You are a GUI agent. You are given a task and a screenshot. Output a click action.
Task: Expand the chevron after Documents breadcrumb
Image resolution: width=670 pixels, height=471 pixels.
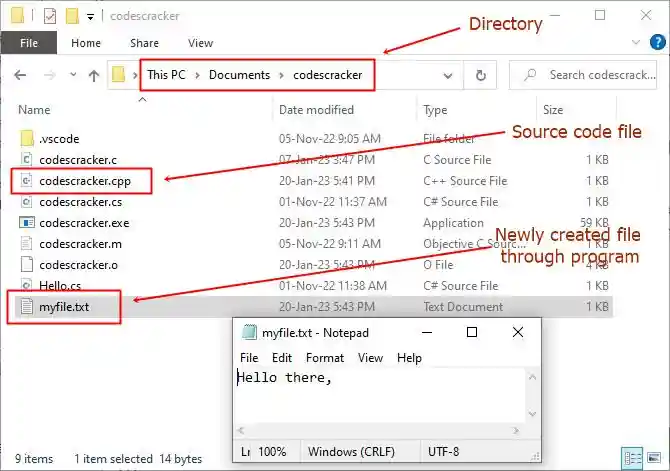[281, 75]
